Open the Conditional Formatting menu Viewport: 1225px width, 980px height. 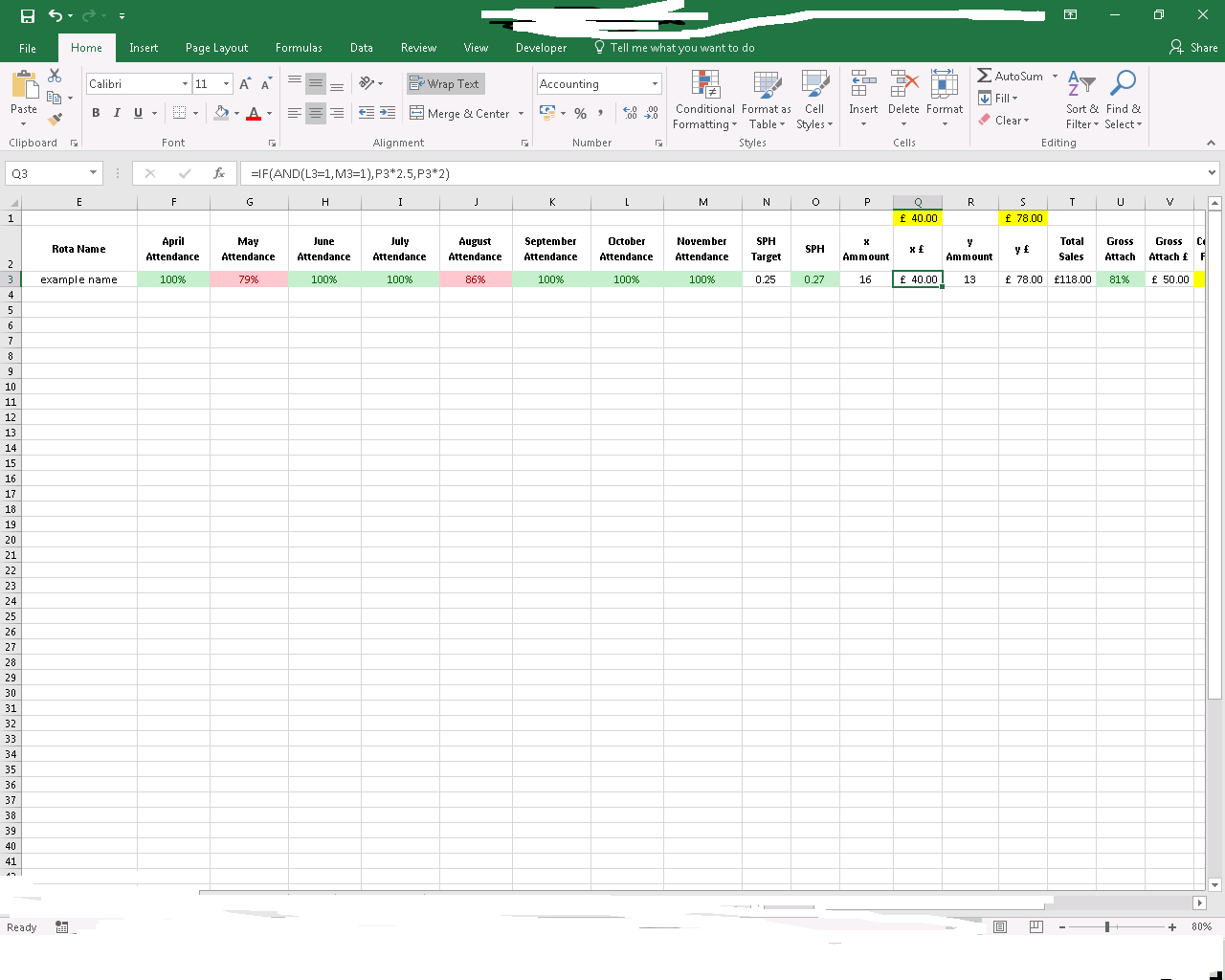(705, 100)
